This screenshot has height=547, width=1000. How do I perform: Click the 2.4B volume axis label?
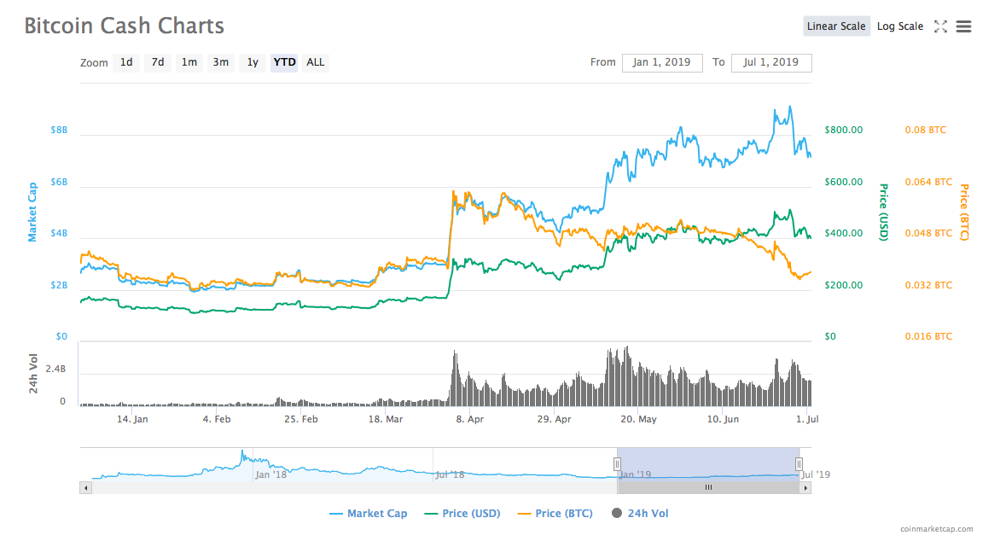(55, 369)
